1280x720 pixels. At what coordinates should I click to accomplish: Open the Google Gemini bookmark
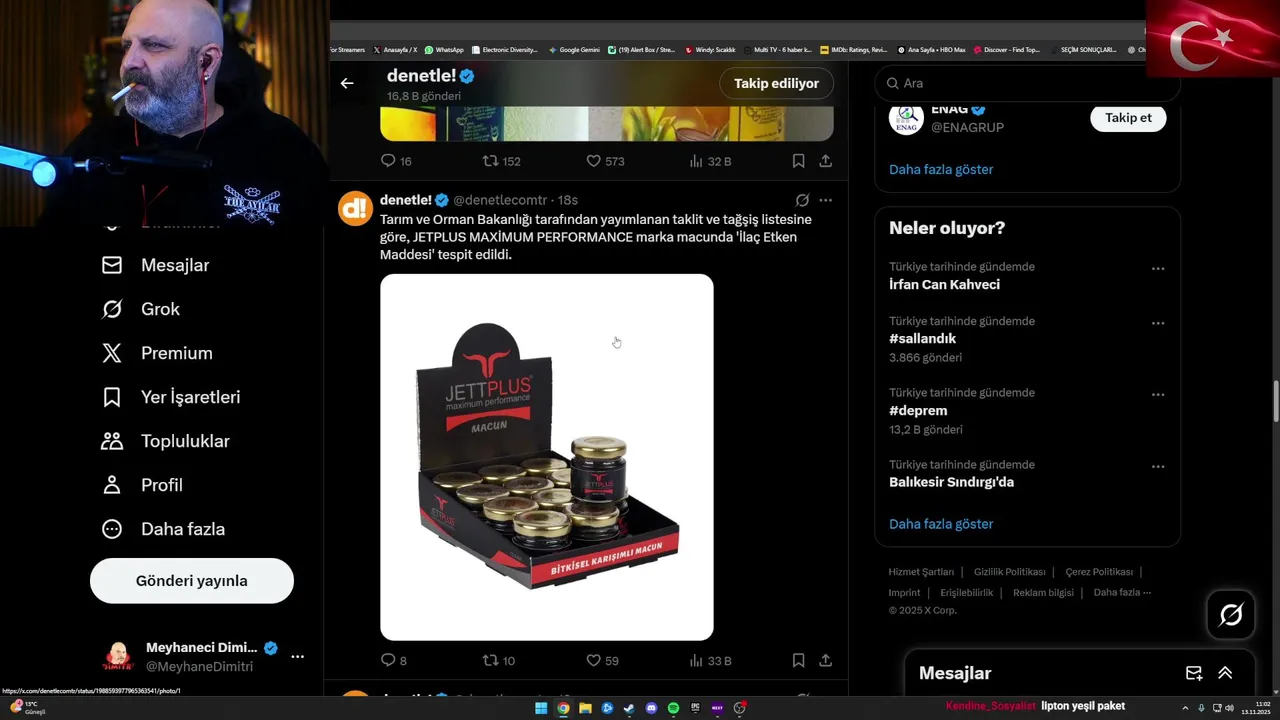[574, 50]
